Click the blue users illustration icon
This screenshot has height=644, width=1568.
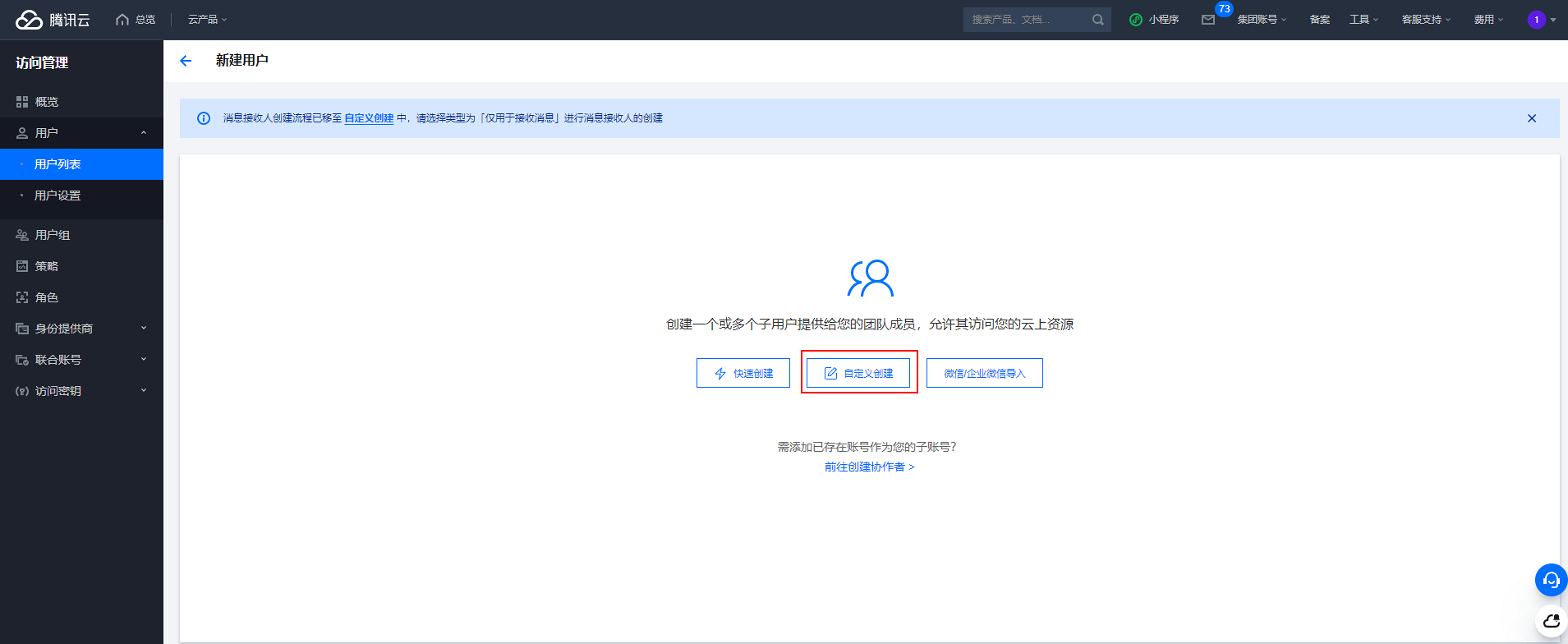[870, 278]
